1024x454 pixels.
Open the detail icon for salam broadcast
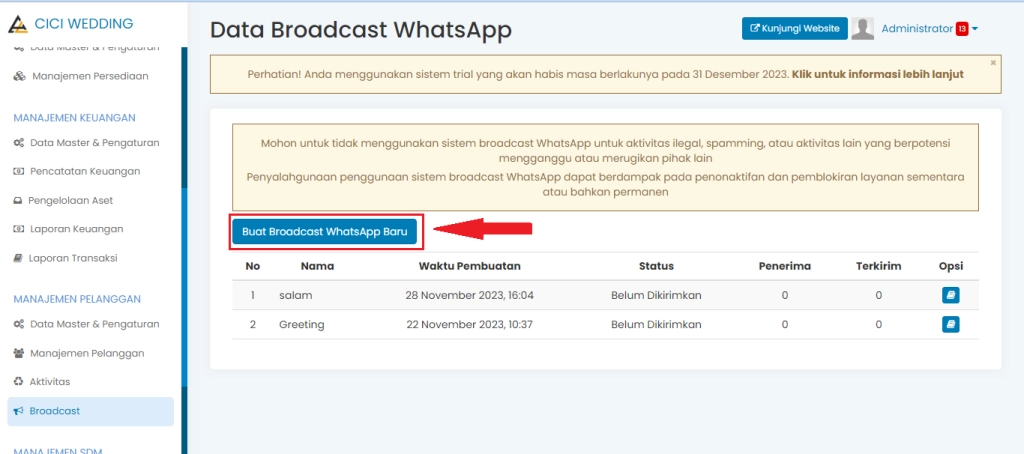coord(950,295)
